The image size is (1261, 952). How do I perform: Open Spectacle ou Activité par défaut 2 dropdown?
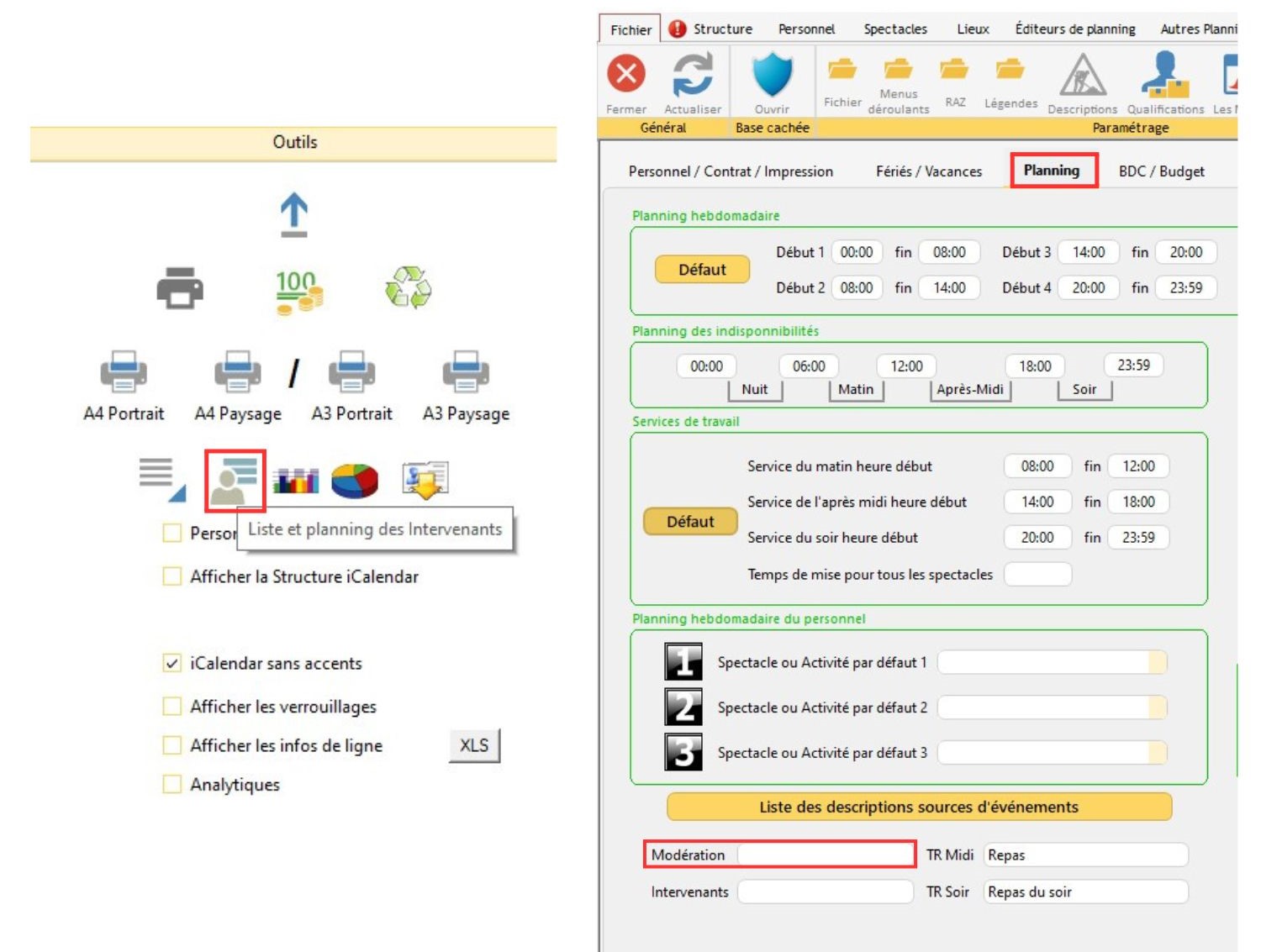1157,707
